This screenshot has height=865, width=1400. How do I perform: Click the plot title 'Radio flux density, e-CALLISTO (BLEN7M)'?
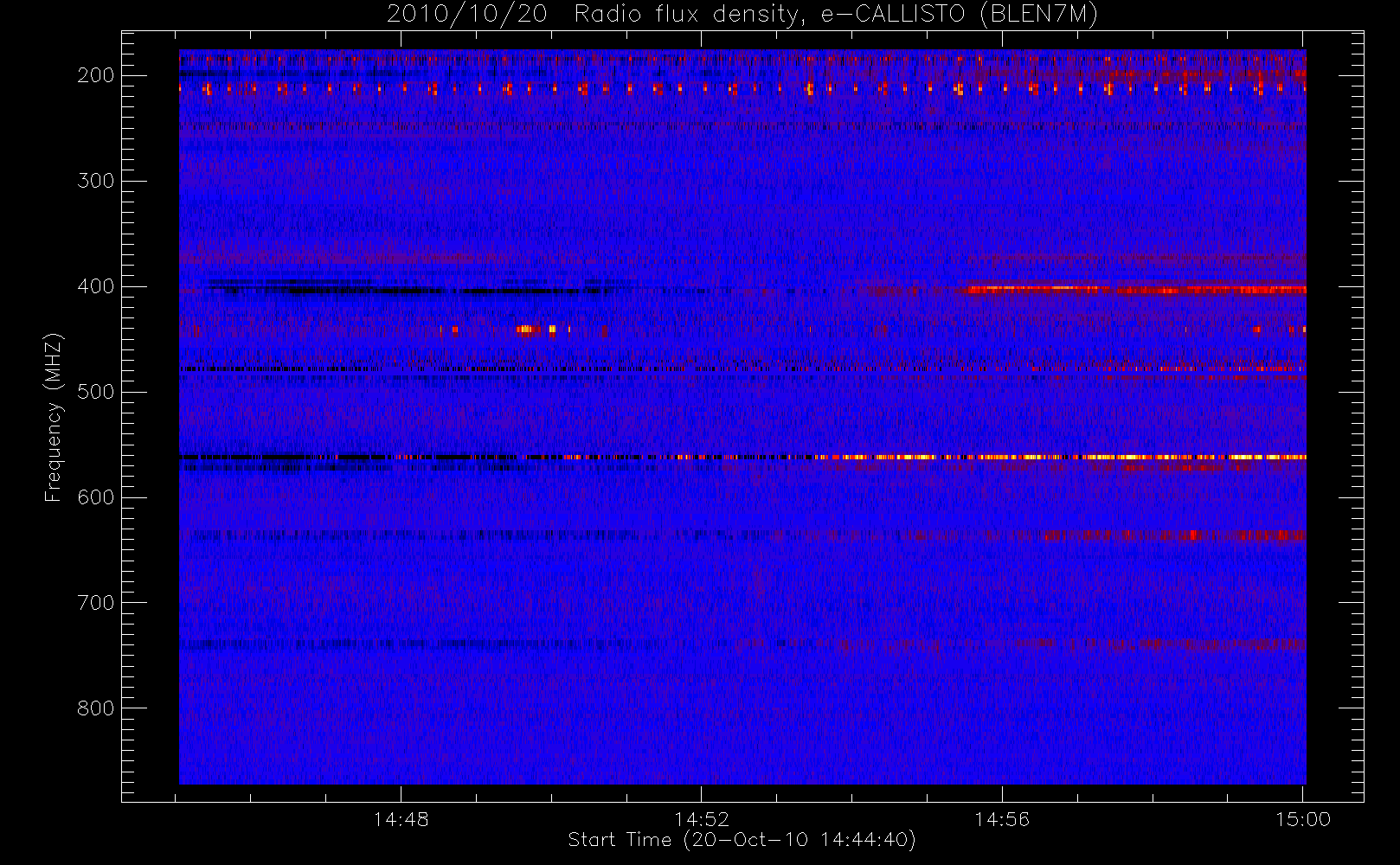(x=836, y=15)
